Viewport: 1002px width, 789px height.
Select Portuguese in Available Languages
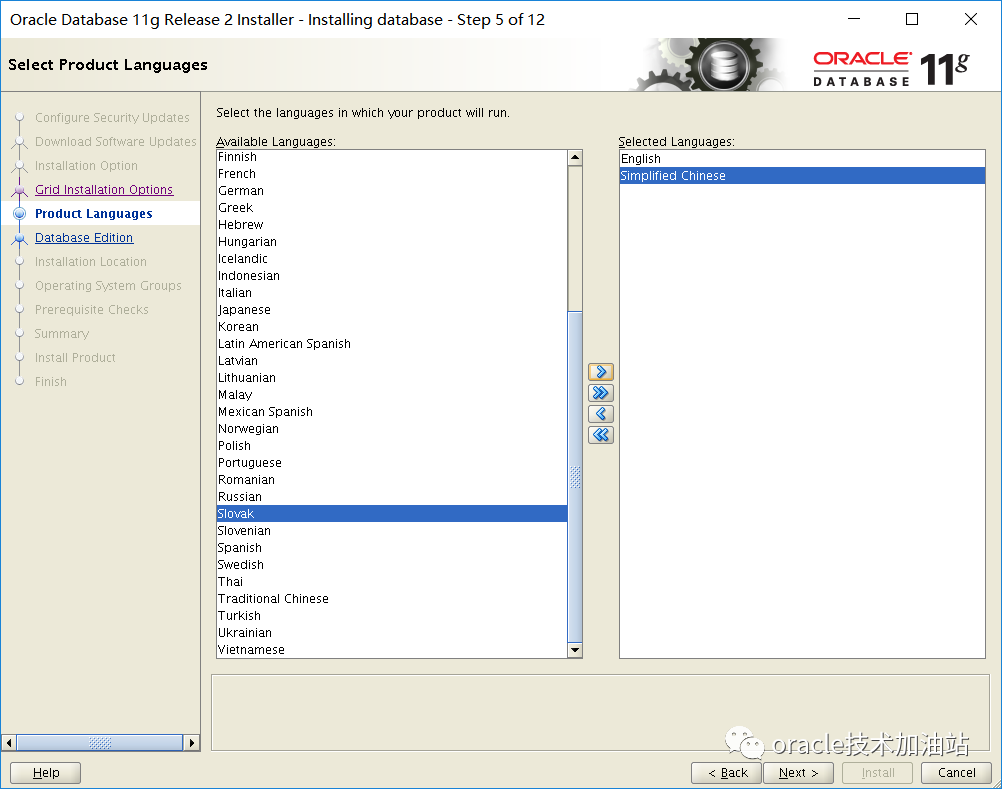coord(392,463)
